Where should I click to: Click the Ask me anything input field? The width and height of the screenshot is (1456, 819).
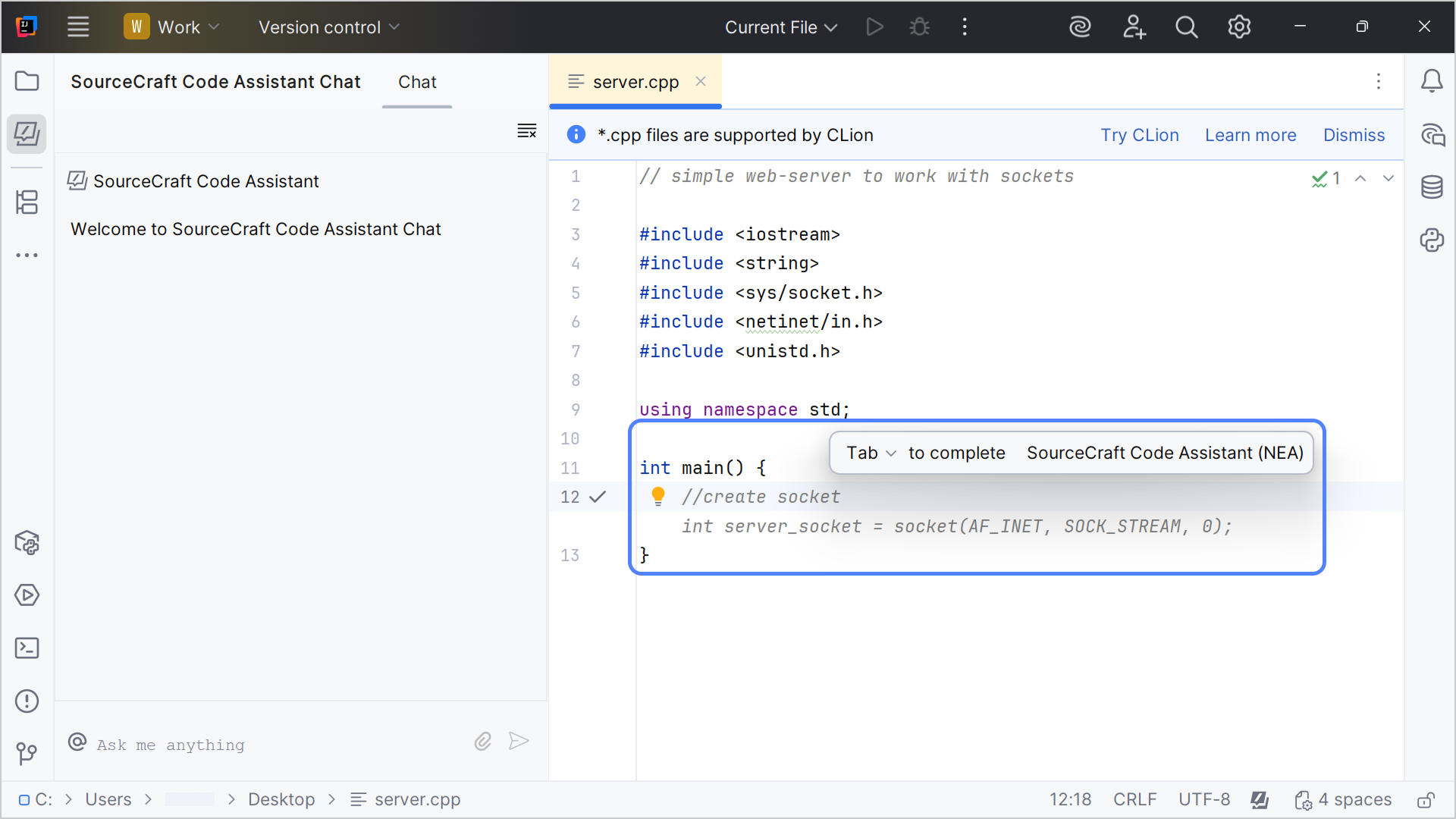pyautogui.click(x=227, y=745)
